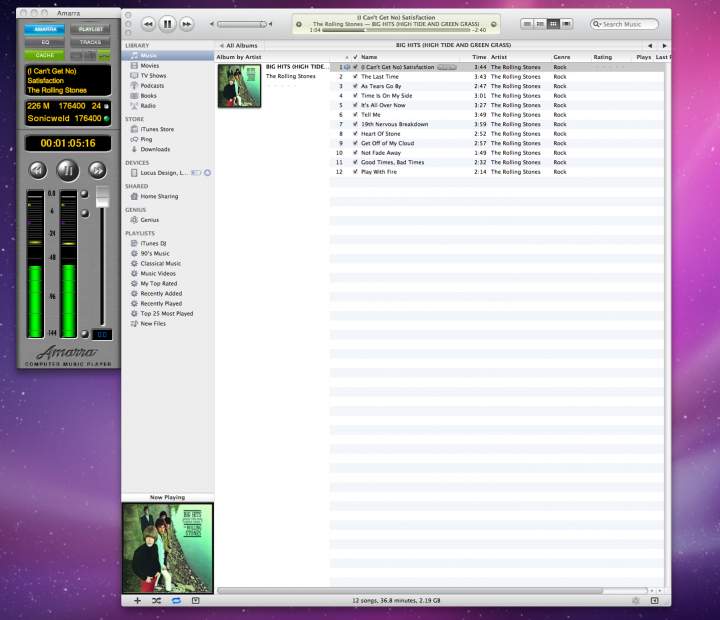This screenshot has height=620, width=720.
Task: Eject the Locus Design device
Action: [x=208, y=173]
